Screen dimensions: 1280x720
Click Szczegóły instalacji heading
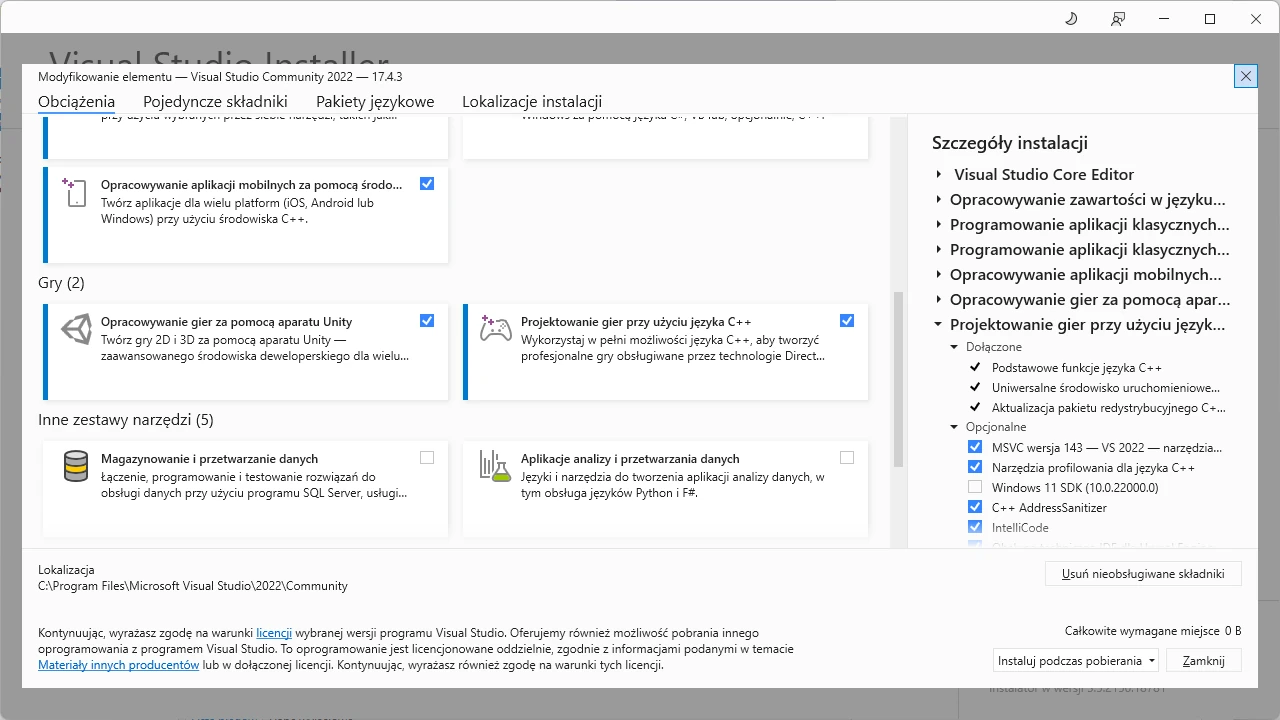point(1010,143)
